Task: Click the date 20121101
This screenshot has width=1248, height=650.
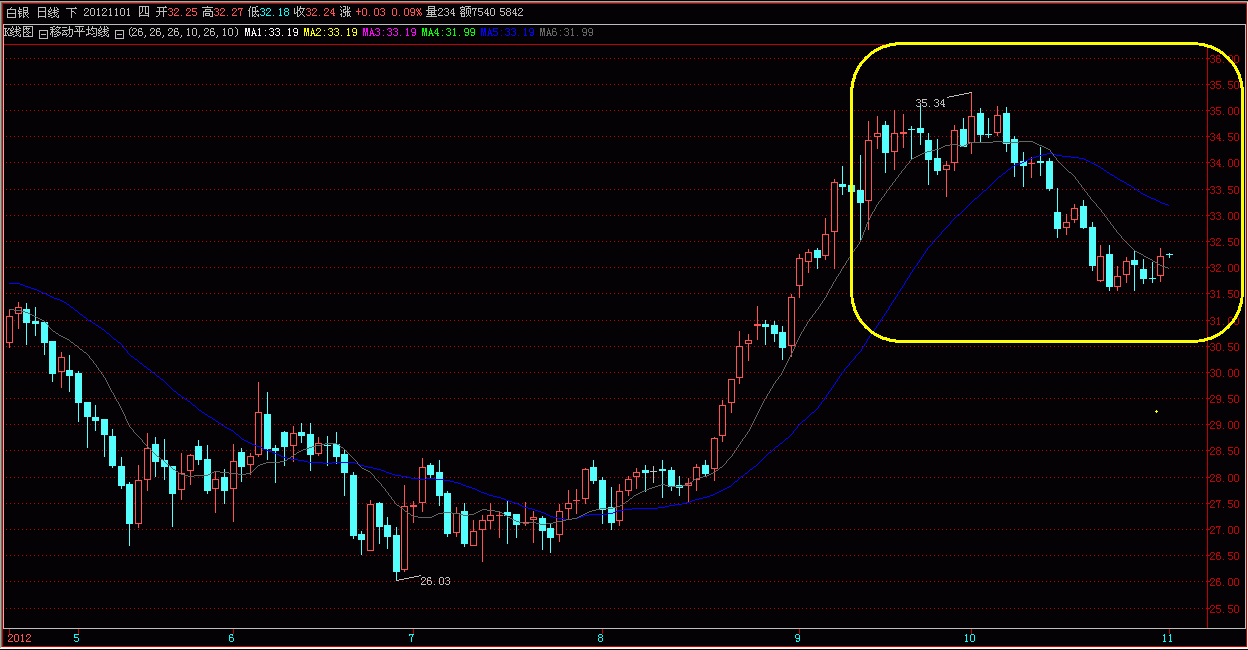Action: (109, 12)
